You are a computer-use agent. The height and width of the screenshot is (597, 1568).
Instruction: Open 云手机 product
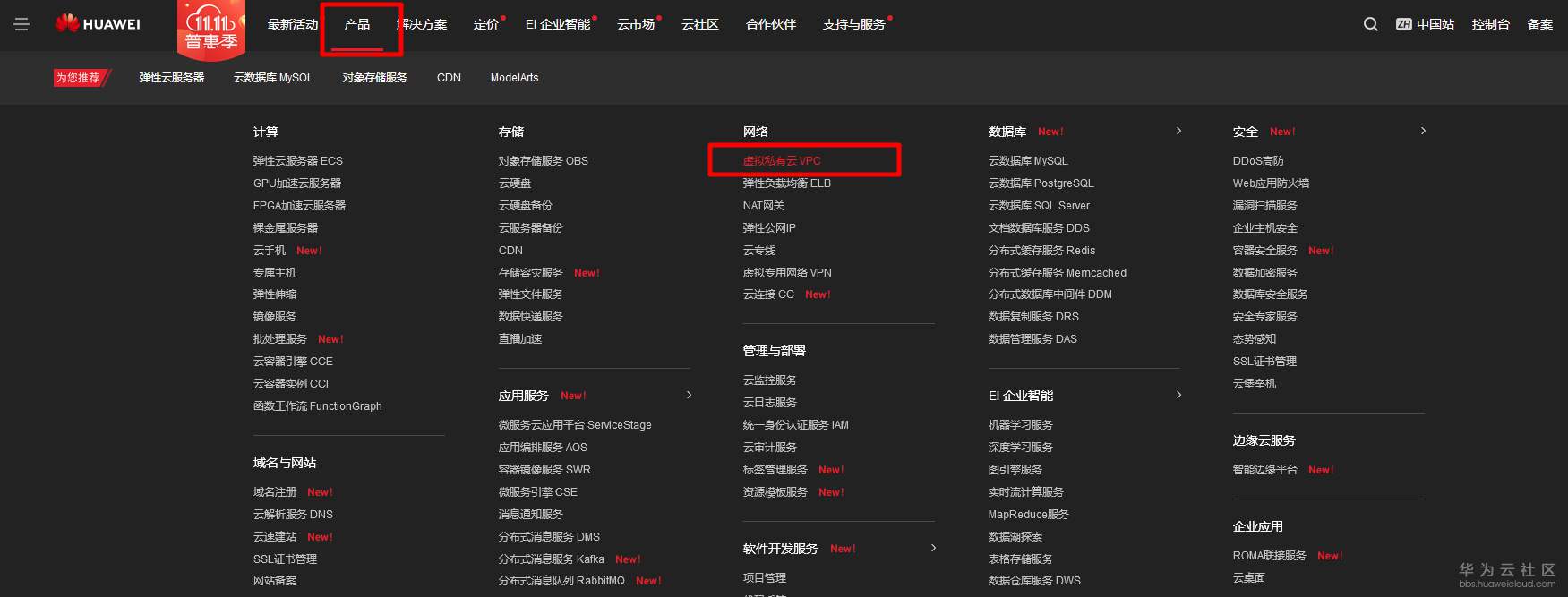tap(270, 251)
